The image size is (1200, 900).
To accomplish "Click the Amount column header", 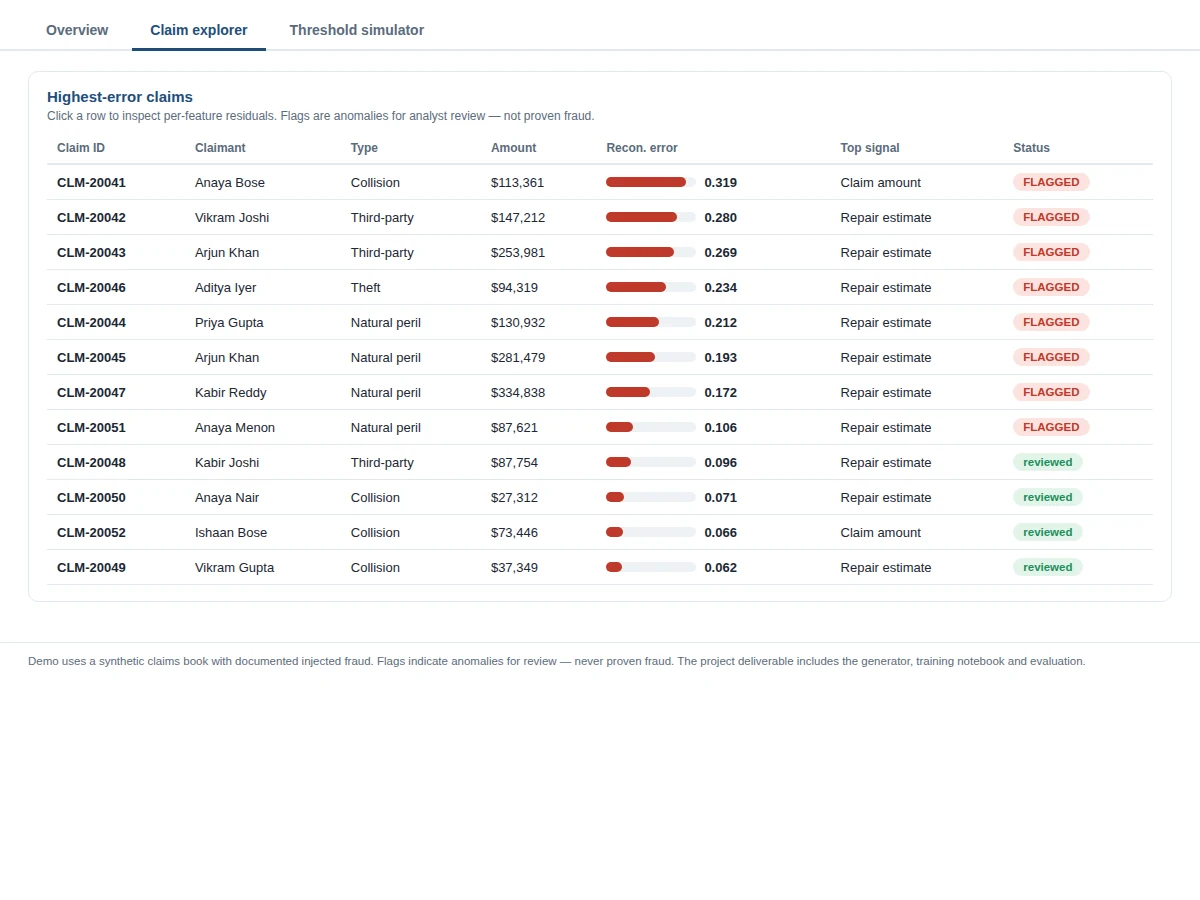I will point(513,148).
